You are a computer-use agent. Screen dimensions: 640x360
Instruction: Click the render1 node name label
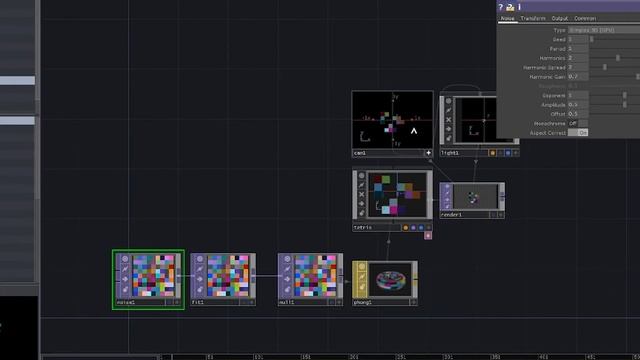(x=451, y=215)
